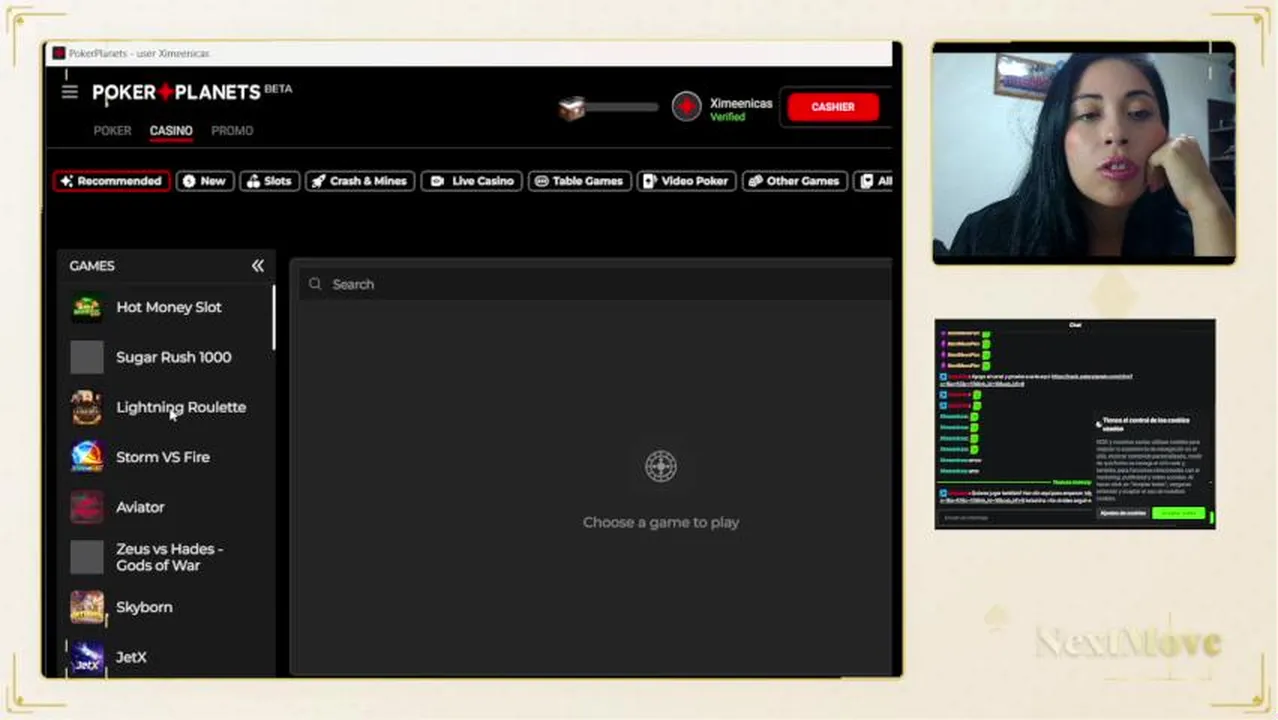Accept cookies with green chat-window button

(x=1178, y=513)
